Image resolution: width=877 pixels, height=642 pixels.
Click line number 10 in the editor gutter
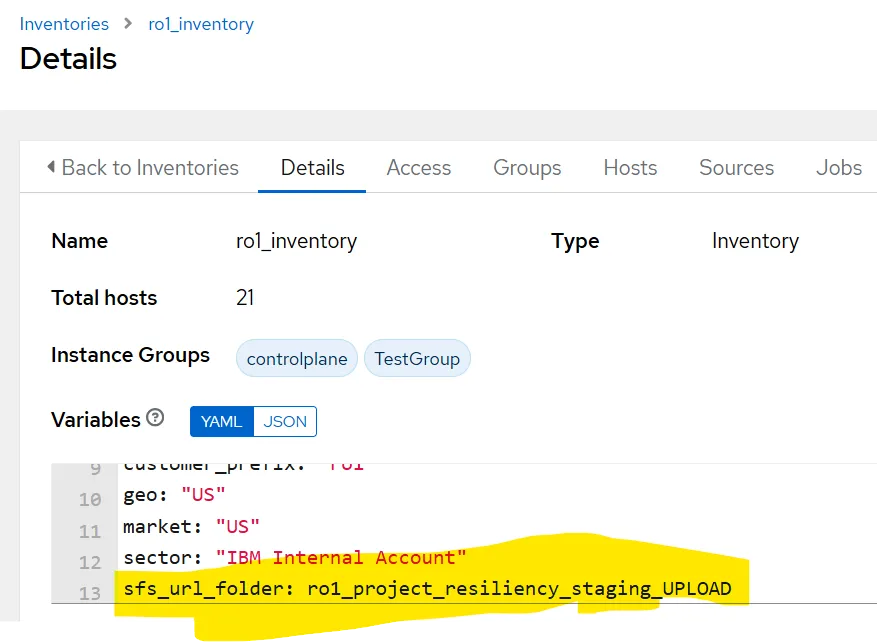(90, 499)
